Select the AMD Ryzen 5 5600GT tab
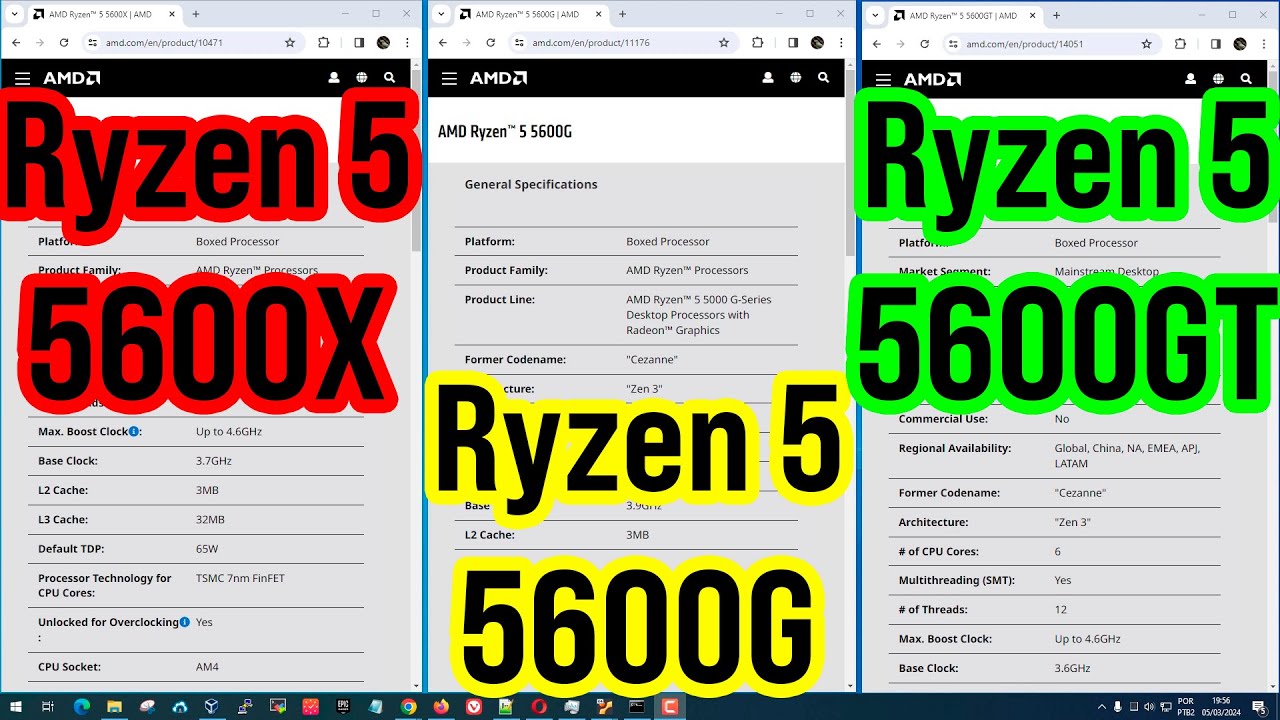1280x720 pixels. click(x=965, y=15)
